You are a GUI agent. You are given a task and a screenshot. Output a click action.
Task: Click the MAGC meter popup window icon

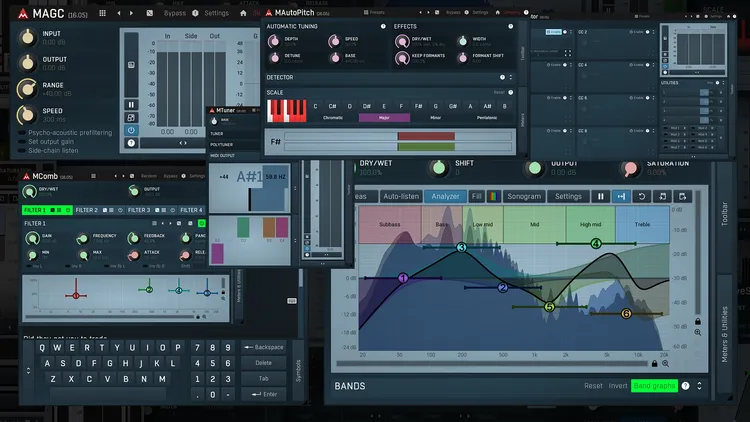(131, 65)
